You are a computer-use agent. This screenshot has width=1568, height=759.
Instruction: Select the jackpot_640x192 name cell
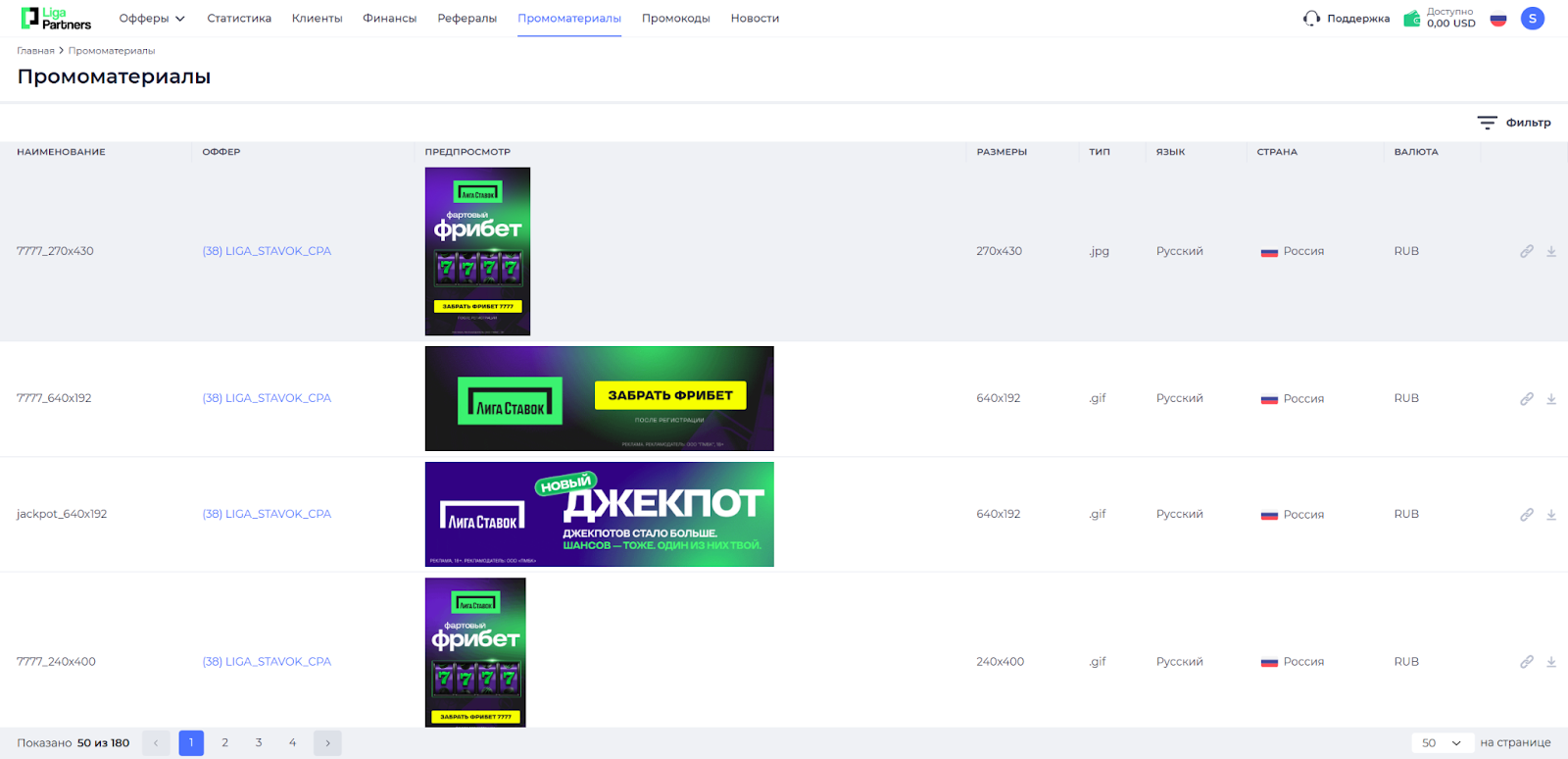pos(62,514)
